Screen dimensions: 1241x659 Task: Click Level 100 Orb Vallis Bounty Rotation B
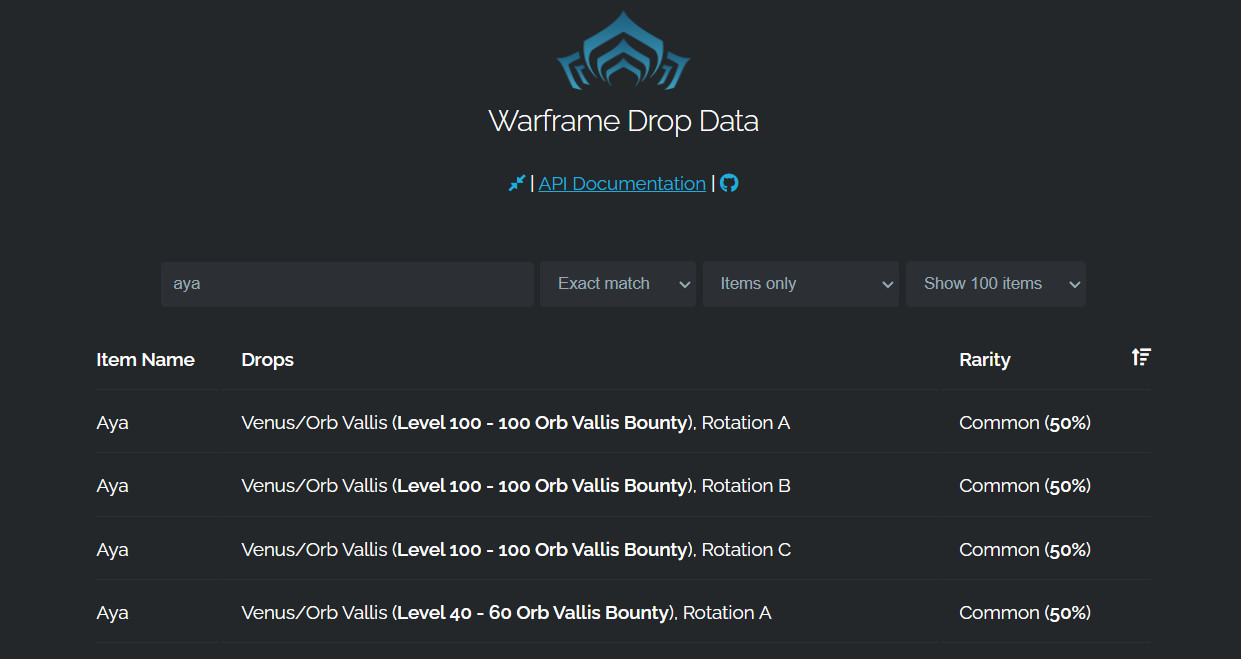[516, 486]
